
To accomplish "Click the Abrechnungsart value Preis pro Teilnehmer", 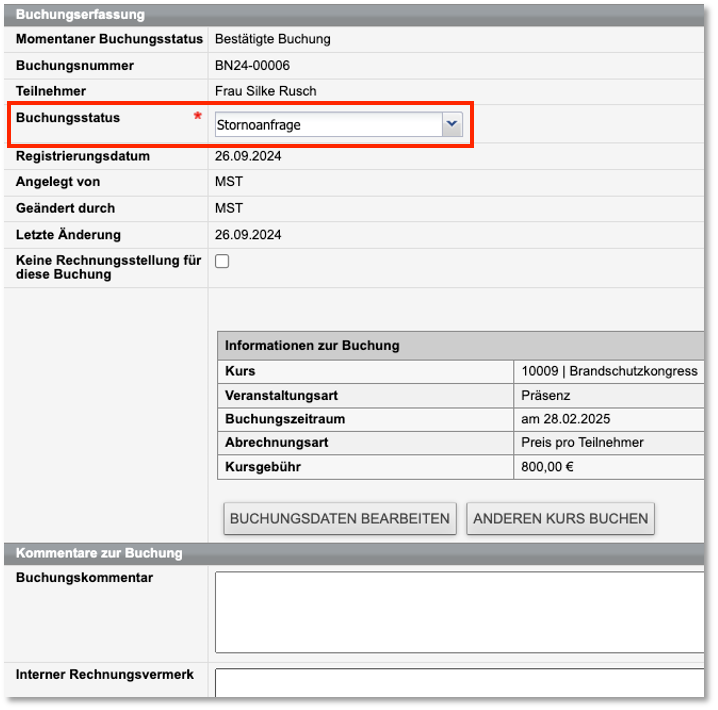I will 582,443.
